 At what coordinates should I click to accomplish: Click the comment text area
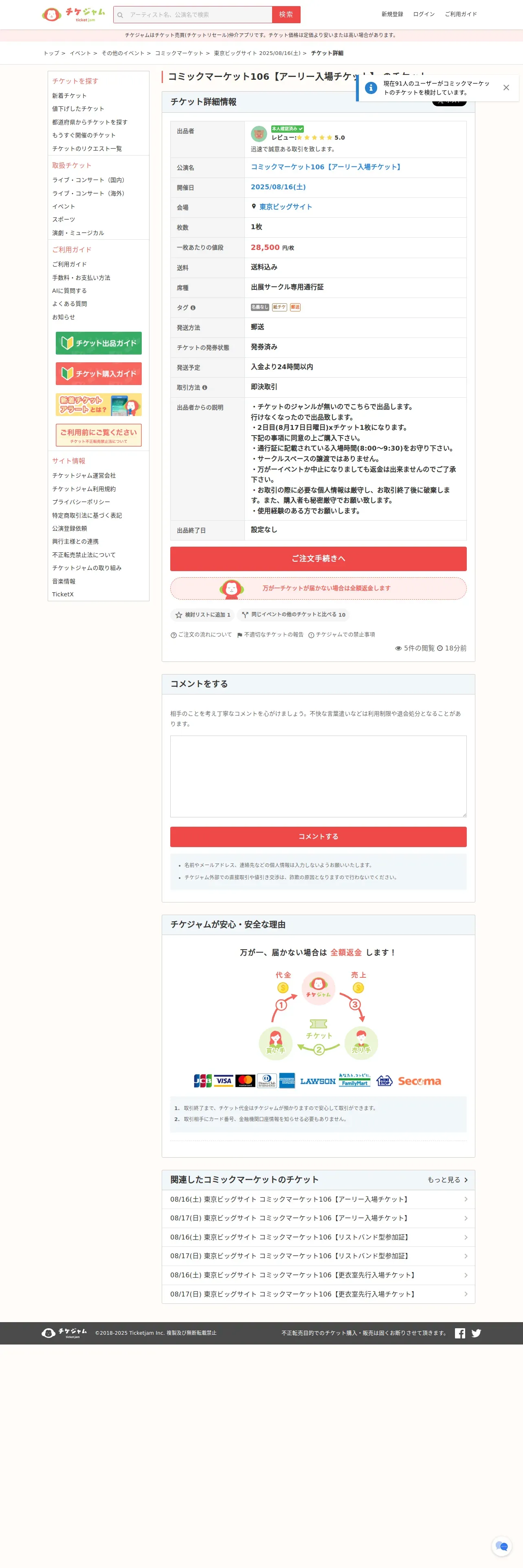(x=319, y=776)
